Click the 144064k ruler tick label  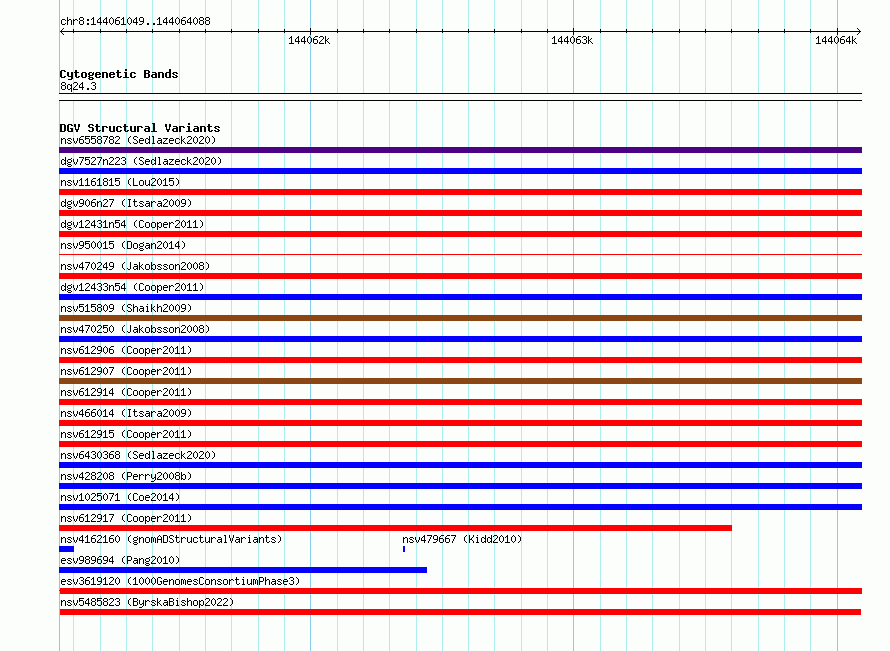click(x=836, y=40)
